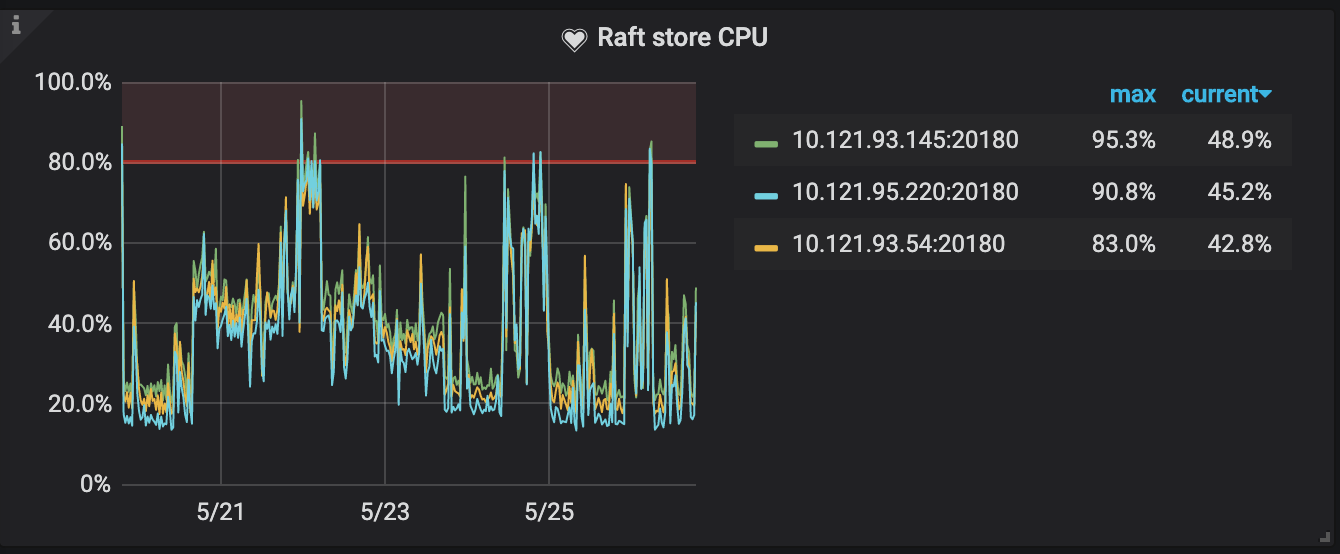Open the Raft store CPU panel title menu
The width and height of the screenshot is (1340, 554).
point(683,38)
